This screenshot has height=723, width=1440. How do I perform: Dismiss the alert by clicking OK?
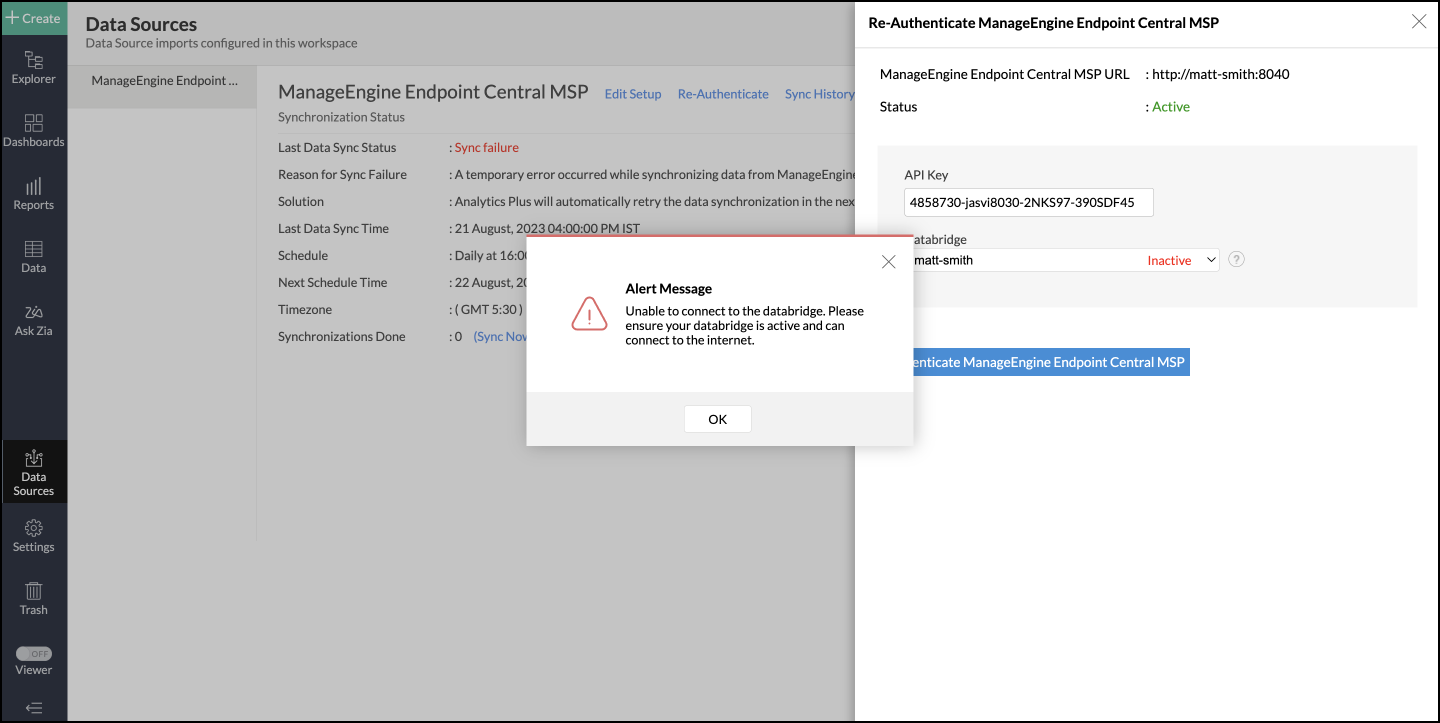pyautogui.click(x=717, y=418)
